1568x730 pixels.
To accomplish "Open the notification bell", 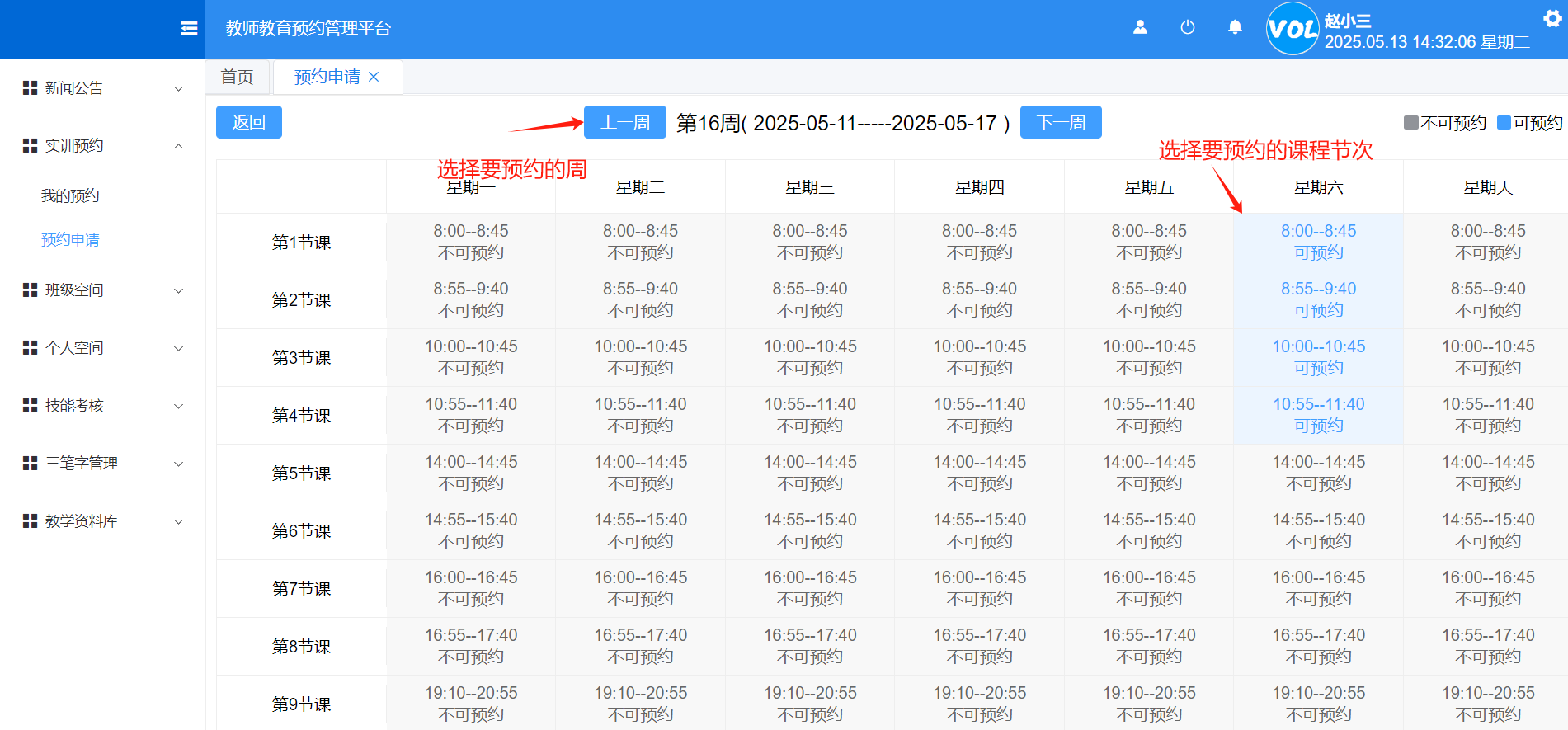I will click(1234, 27).
